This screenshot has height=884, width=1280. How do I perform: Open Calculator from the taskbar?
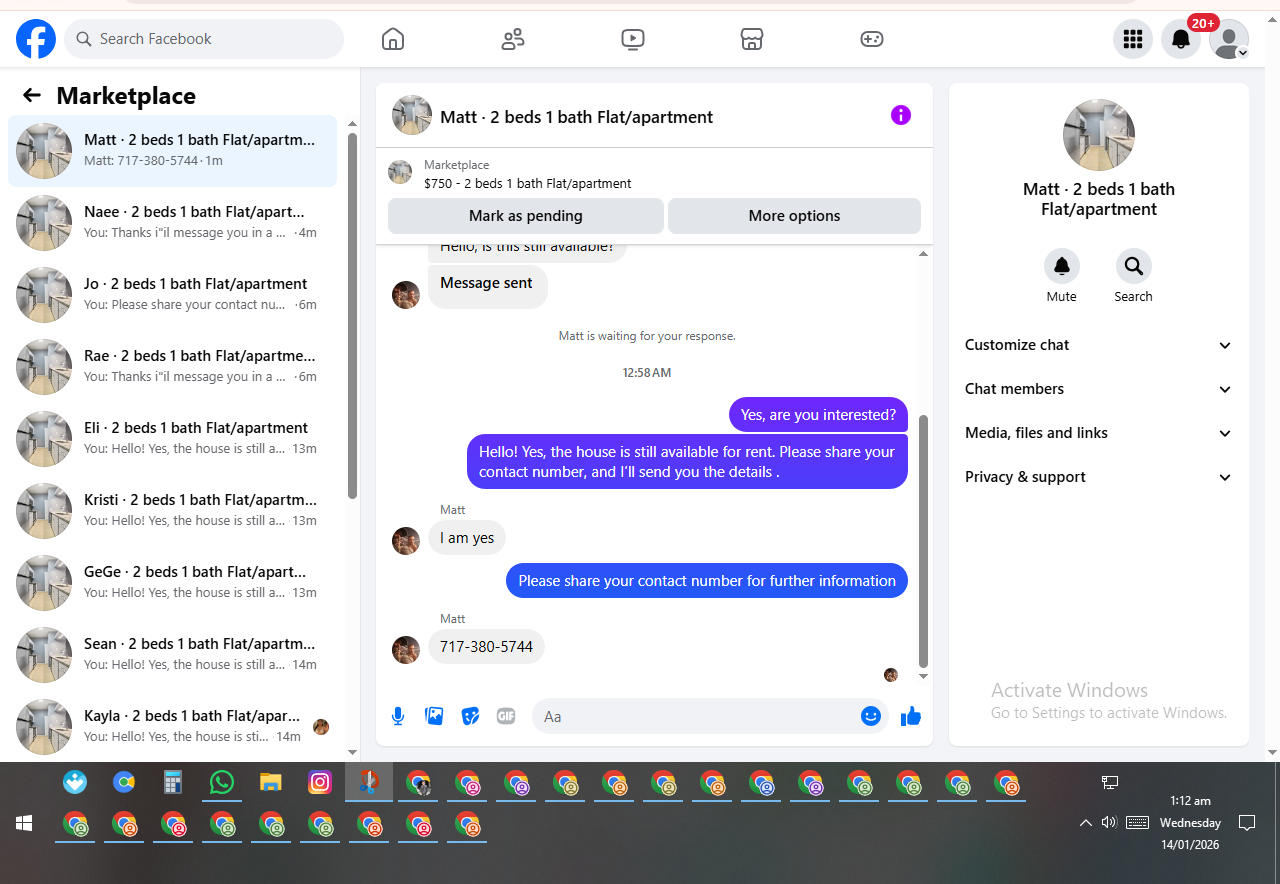173,782
